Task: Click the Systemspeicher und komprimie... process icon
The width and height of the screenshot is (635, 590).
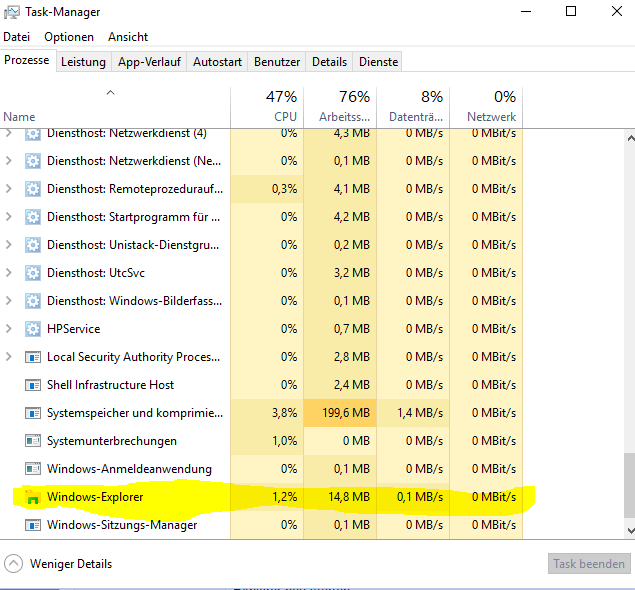Action: coord(33,413)
